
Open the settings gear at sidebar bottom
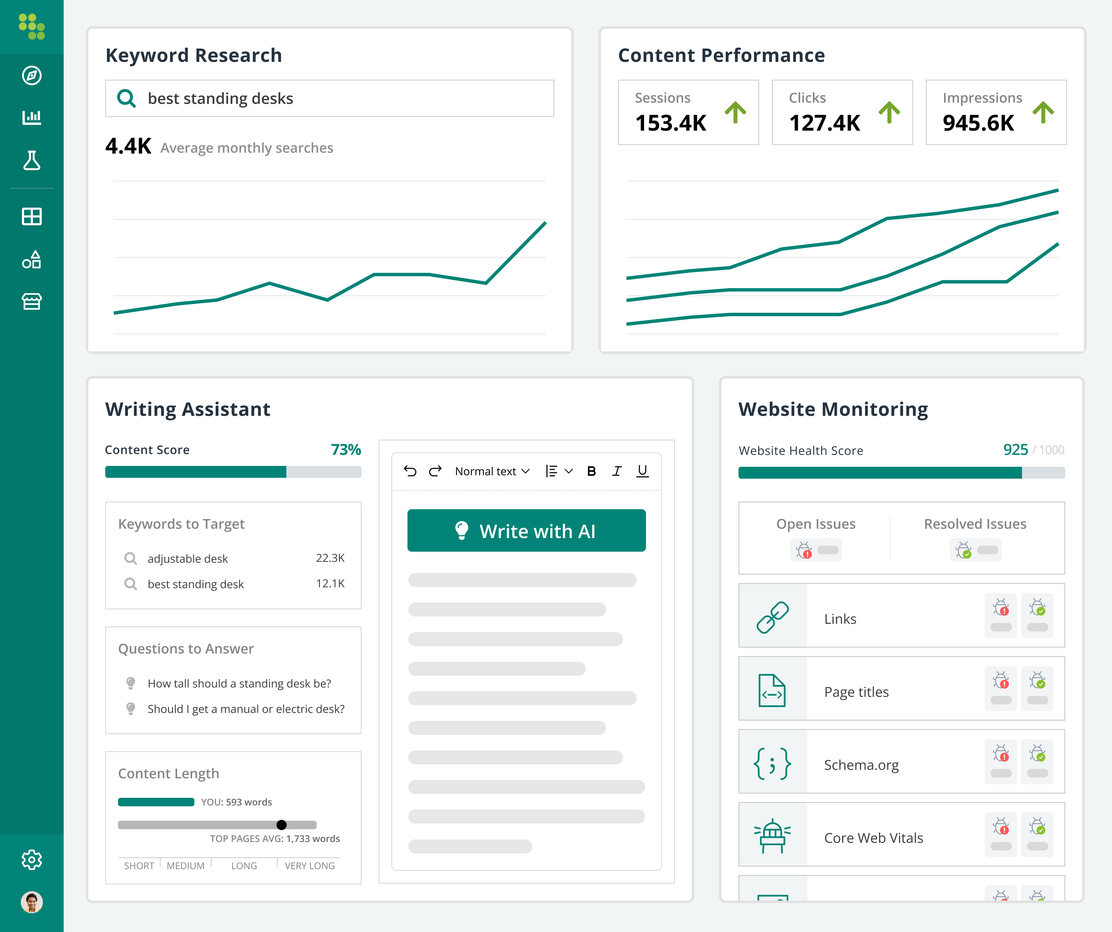[31, 860]
